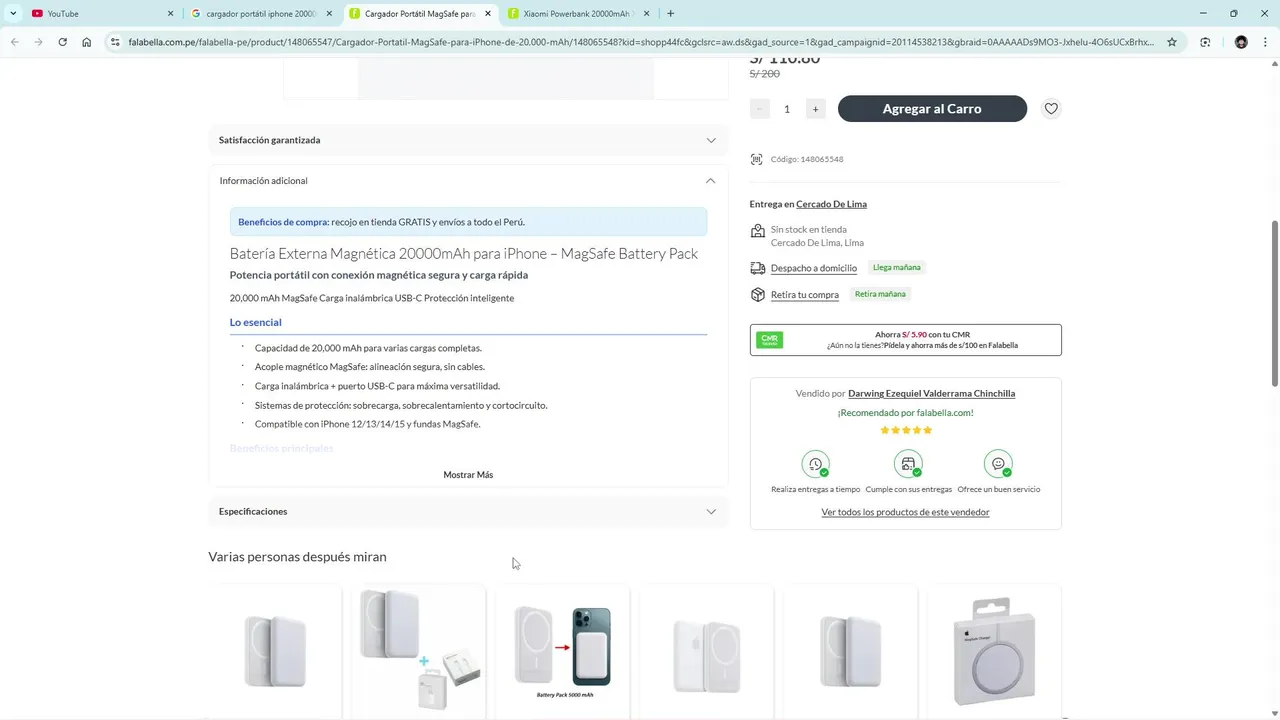This screenshot has height=720, width=1280.
Task: Click the CMR savings banner
Action: coord(905,340)
